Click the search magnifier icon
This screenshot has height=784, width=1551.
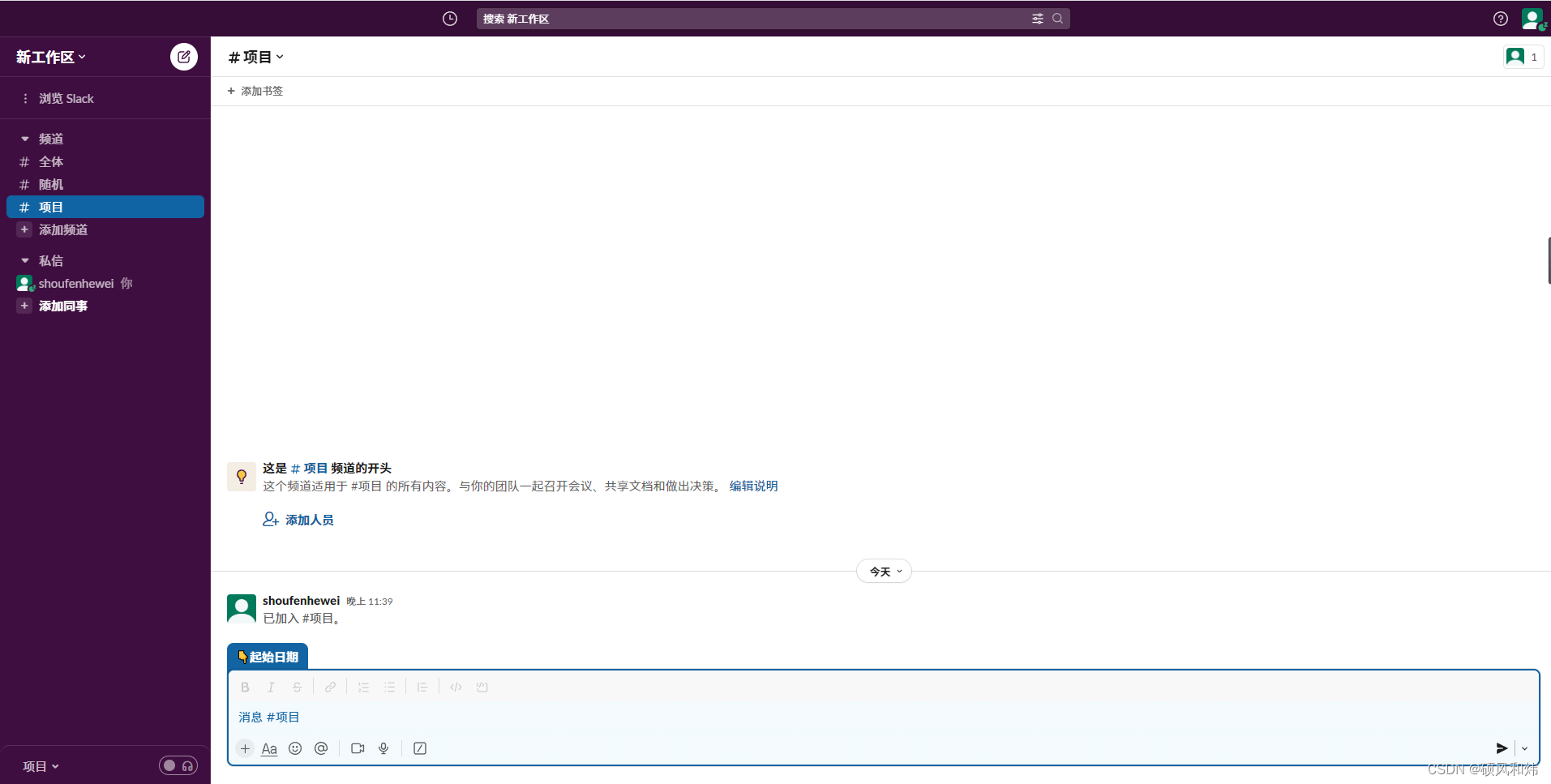[x=1057, y=19]
